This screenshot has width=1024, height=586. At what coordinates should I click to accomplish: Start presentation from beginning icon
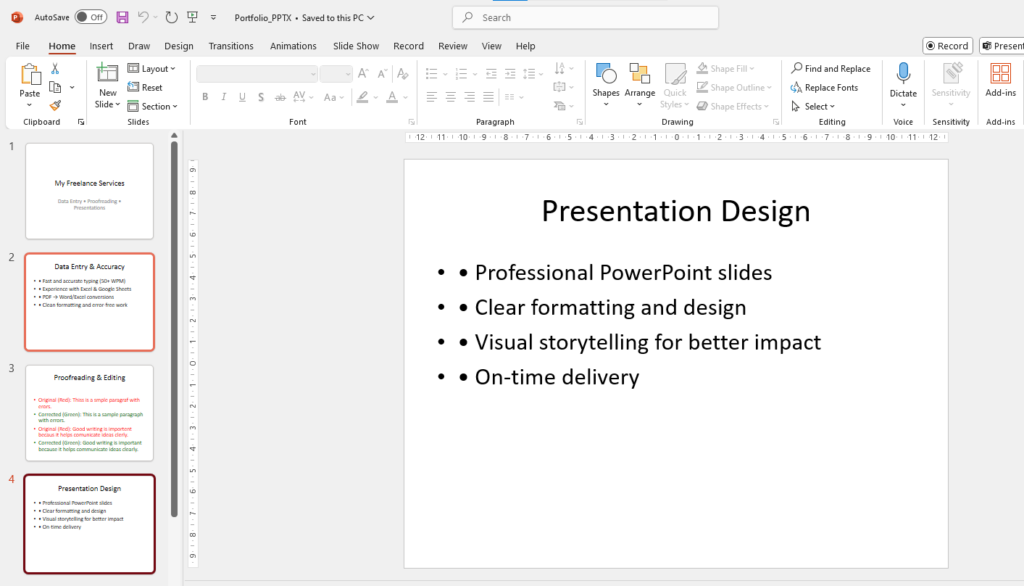coord(193,18)
